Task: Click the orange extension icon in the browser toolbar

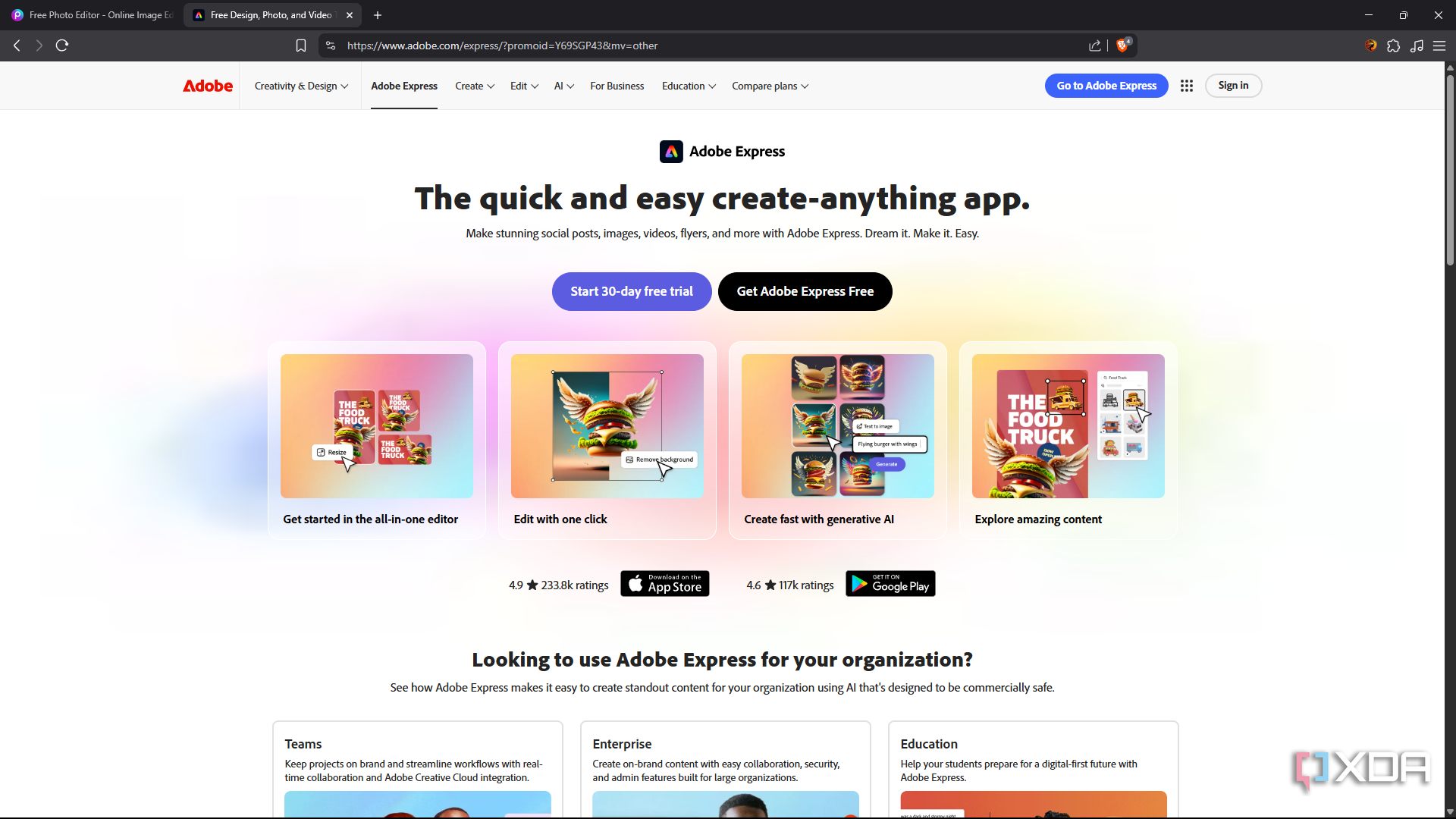Action: click(1371, 45)
